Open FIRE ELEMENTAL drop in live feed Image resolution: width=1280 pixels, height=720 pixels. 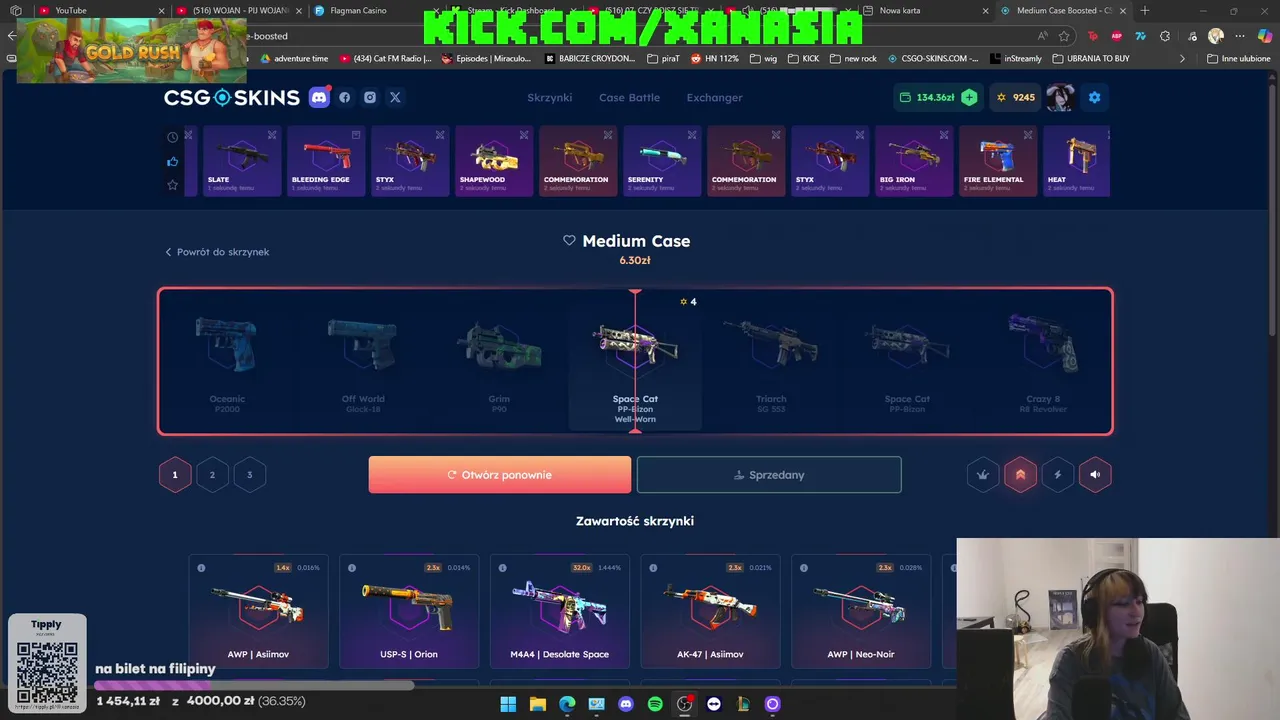[x=998, y=161]
